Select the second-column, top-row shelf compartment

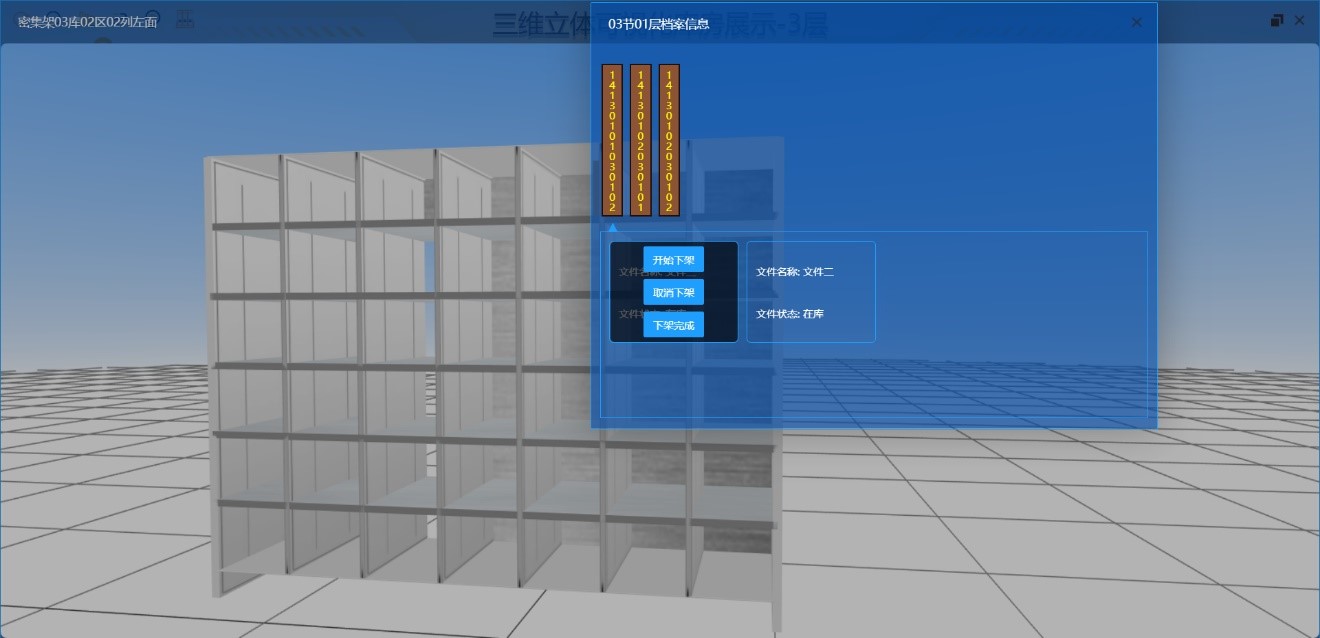click(x=320, y=190)
